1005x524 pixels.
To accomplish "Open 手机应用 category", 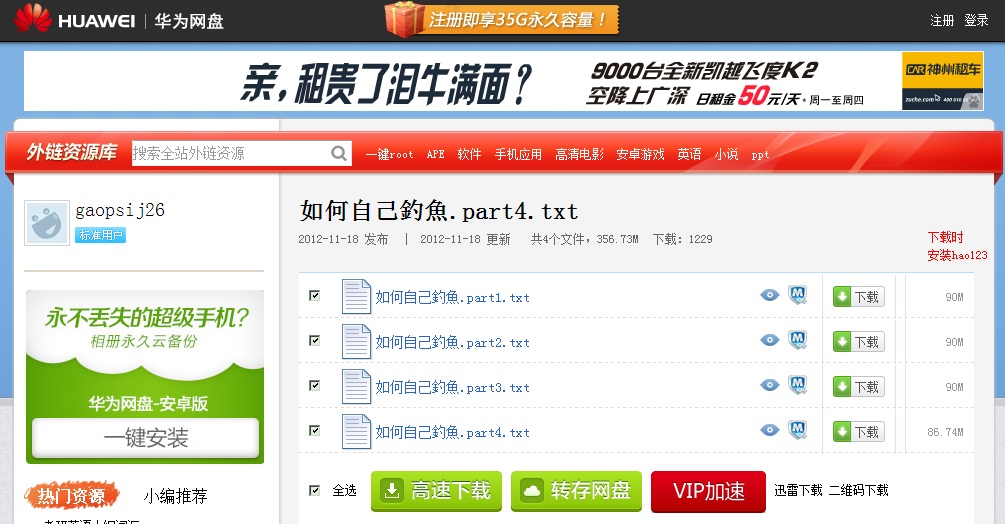I will coord(518,154).
